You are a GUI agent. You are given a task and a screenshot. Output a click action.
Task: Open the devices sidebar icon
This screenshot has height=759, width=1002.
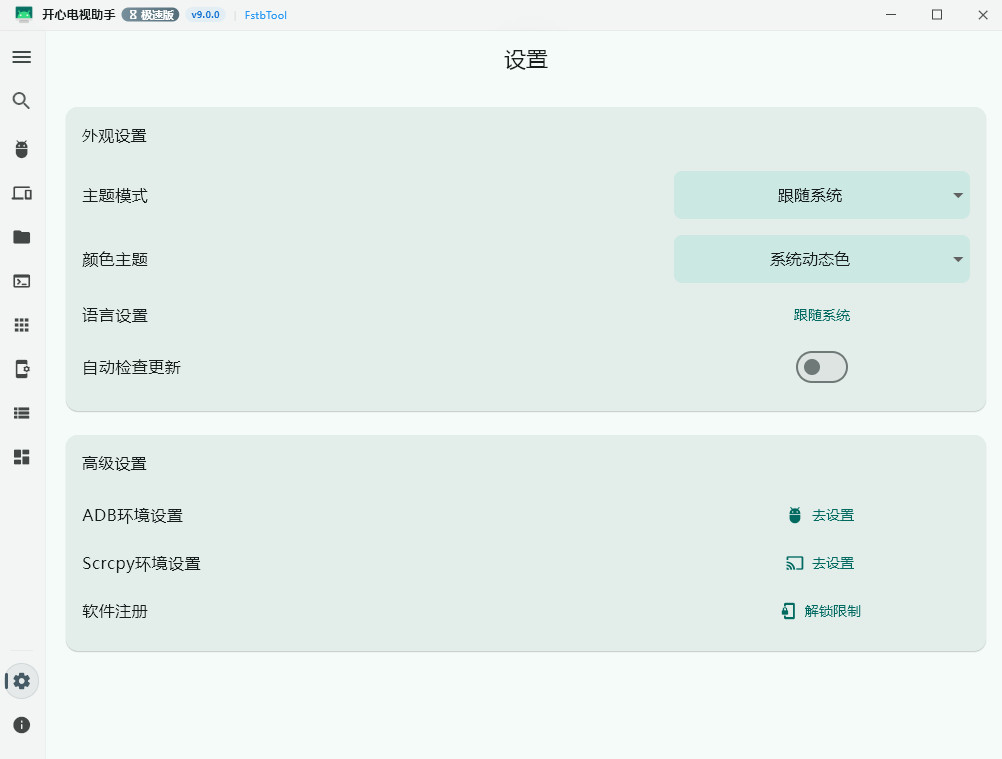(22, 193)
